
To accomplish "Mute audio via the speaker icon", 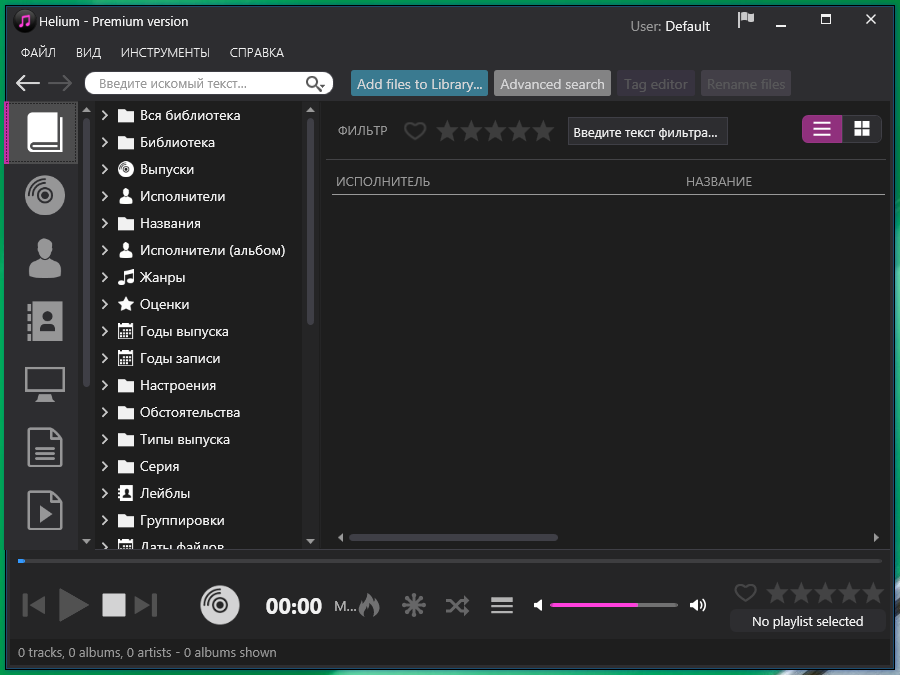I will [x=537, y=605].
